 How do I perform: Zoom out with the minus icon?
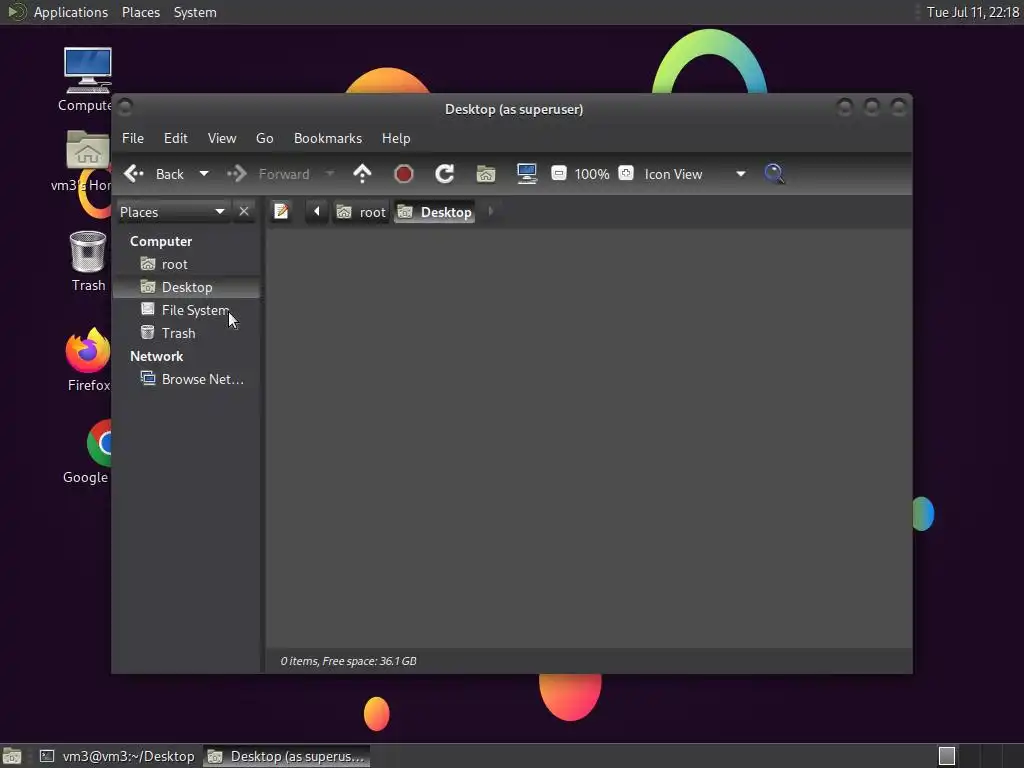pyautogui.click(x=558, y=173)
